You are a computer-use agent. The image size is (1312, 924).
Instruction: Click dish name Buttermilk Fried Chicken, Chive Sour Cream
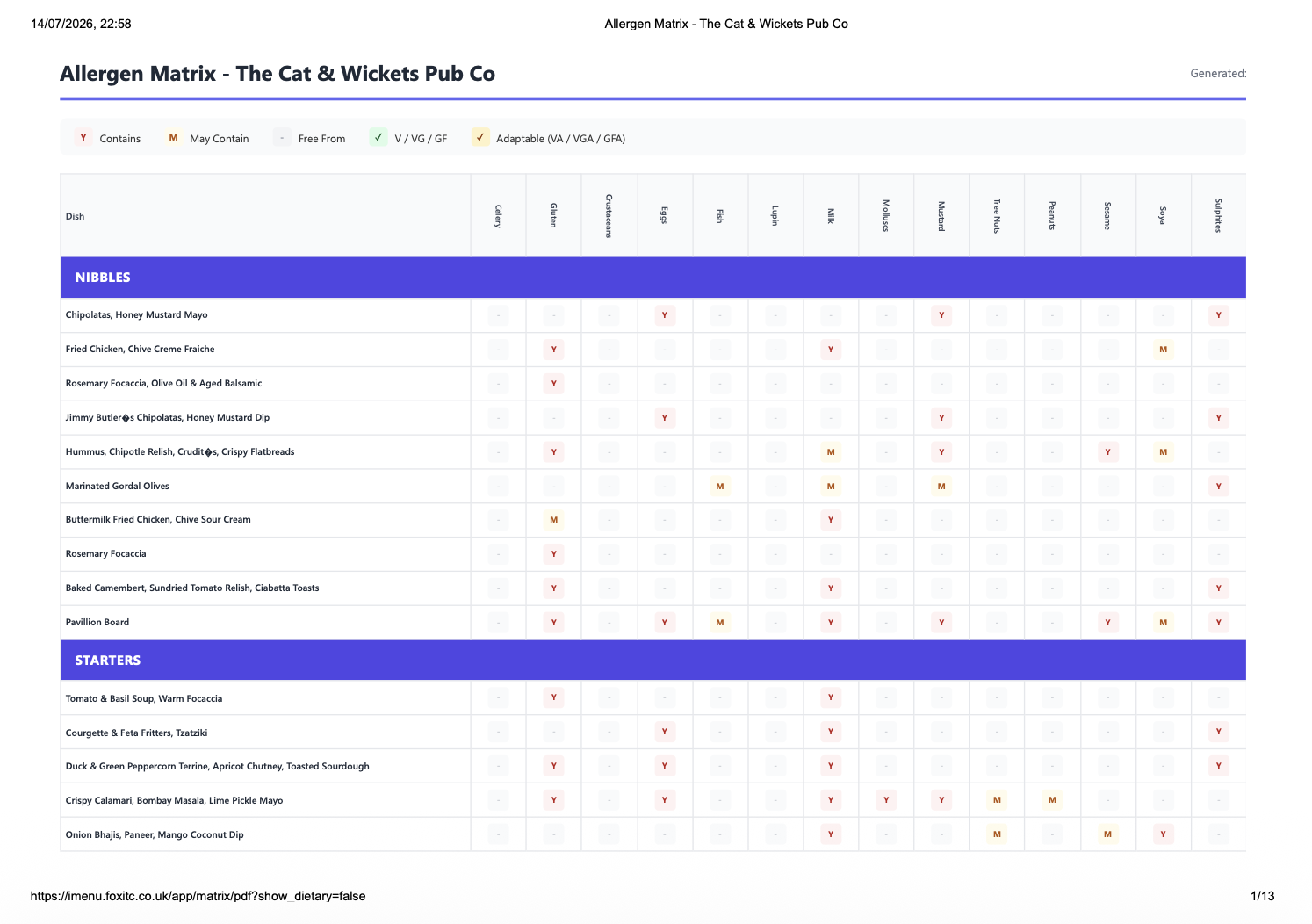tap(158, 520)
